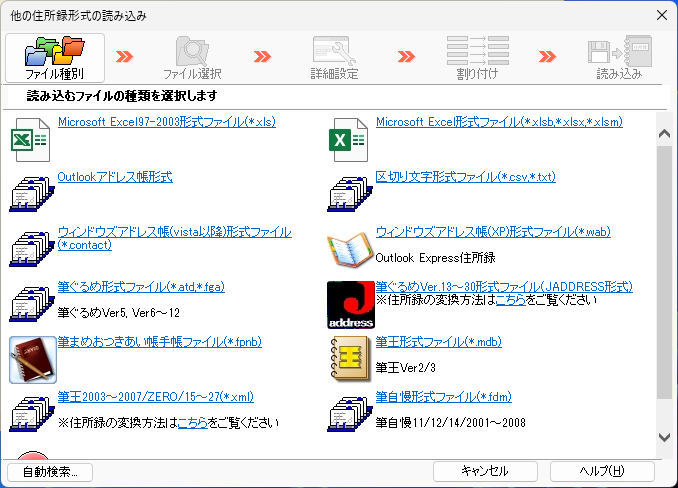
Task: Click the 筆自慢 fdm card stack icon
Action: [x=350, y=414]
